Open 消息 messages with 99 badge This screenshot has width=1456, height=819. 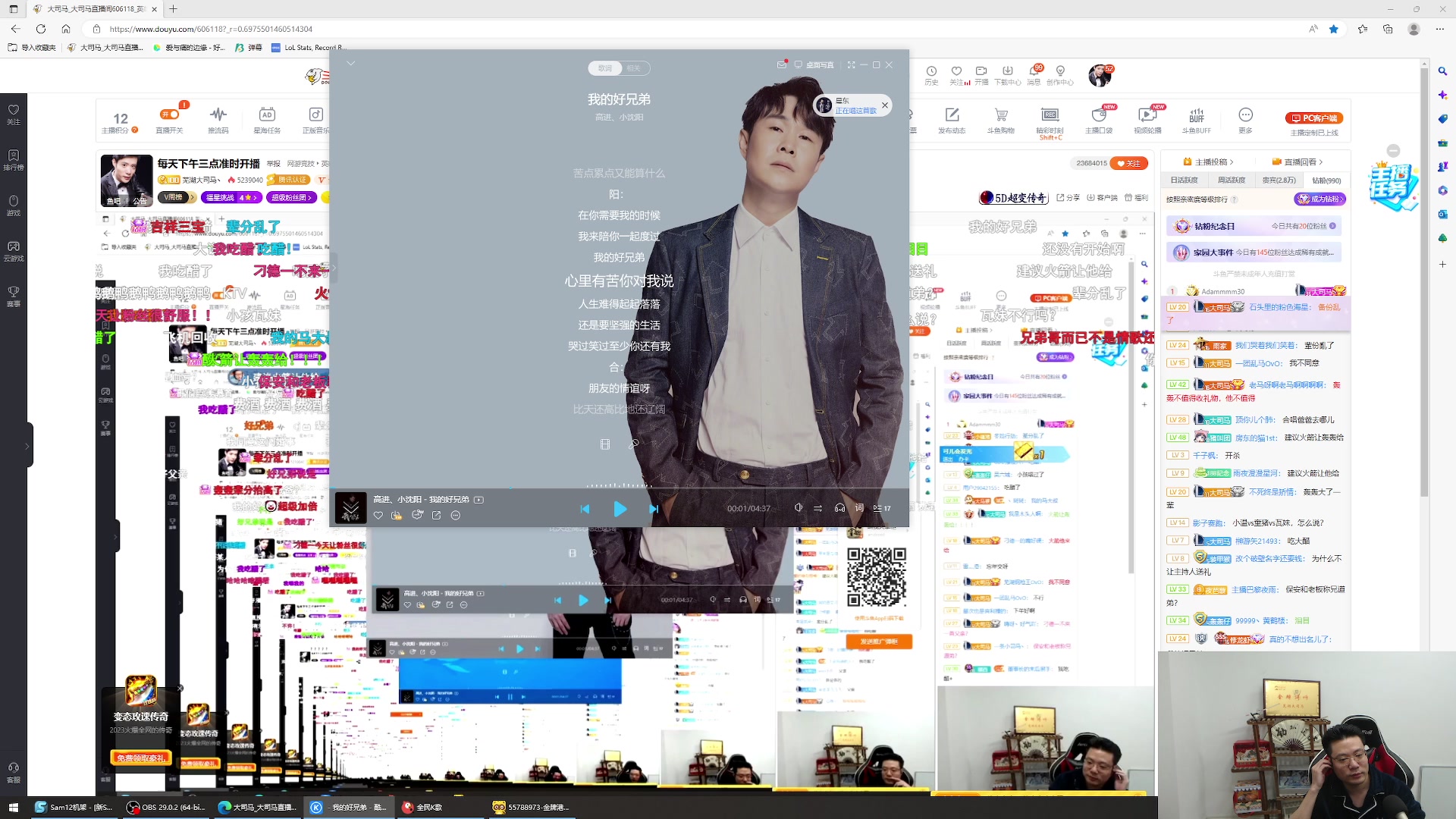coord(1034,75)
